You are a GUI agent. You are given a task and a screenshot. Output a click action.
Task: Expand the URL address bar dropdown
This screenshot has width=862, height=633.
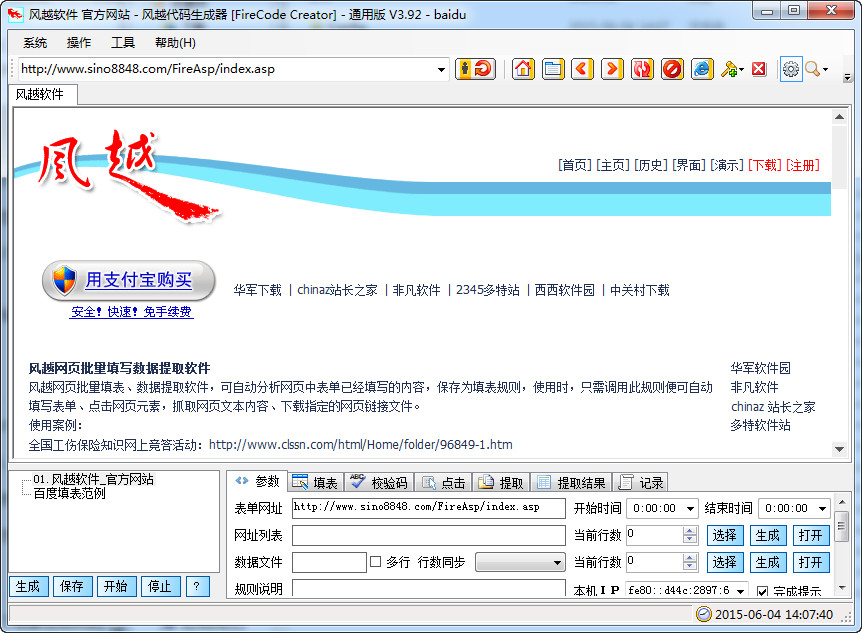pos(441,69)
